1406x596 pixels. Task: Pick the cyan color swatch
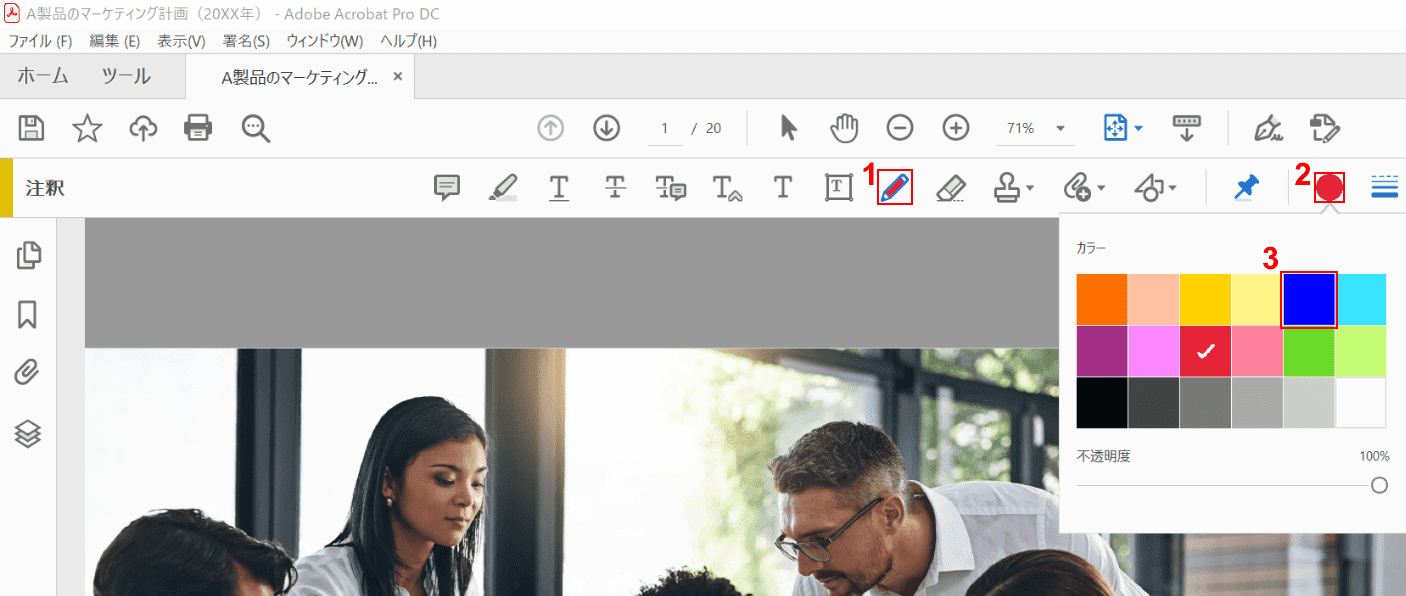pyautogui.click(x=1361, y=299)
